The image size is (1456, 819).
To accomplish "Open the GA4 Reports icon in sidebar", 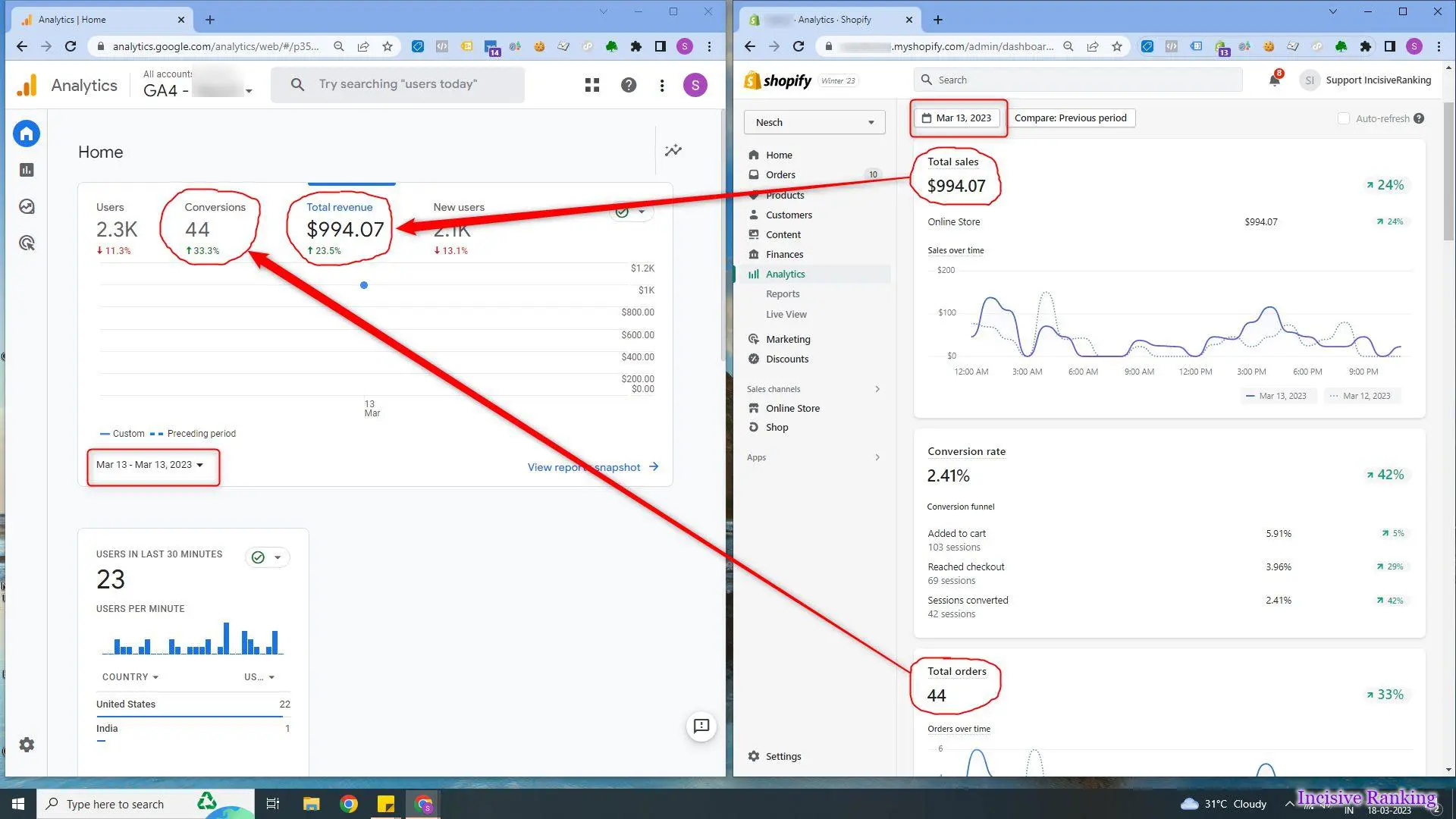I will click(27, 170).
